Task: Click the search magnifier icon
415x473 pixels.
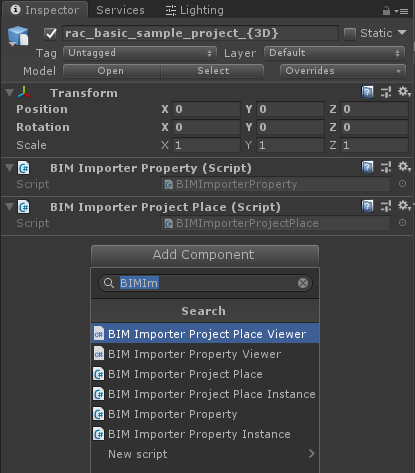Action: [x=109, y=283]
